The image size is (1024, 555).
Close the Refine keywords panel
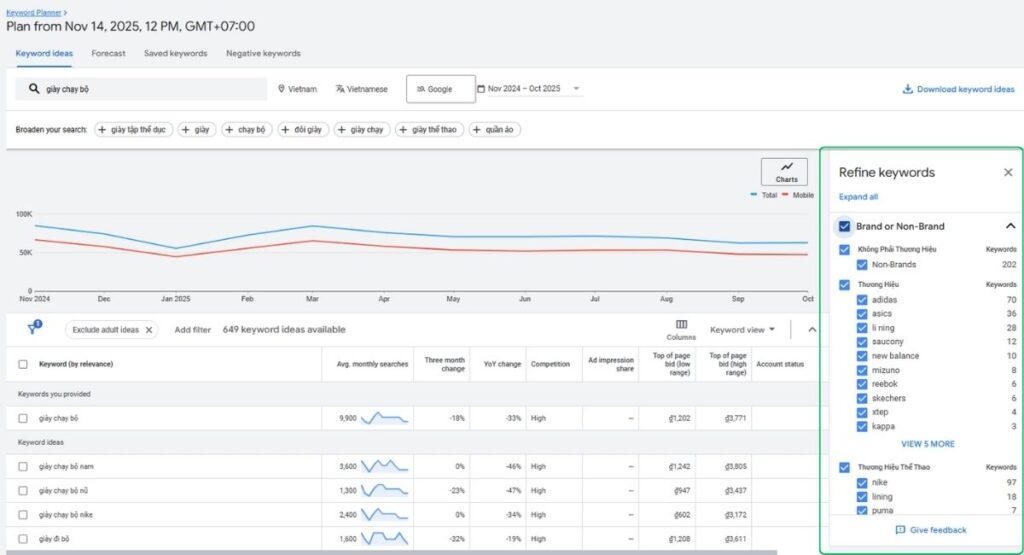click(1008, 172)
